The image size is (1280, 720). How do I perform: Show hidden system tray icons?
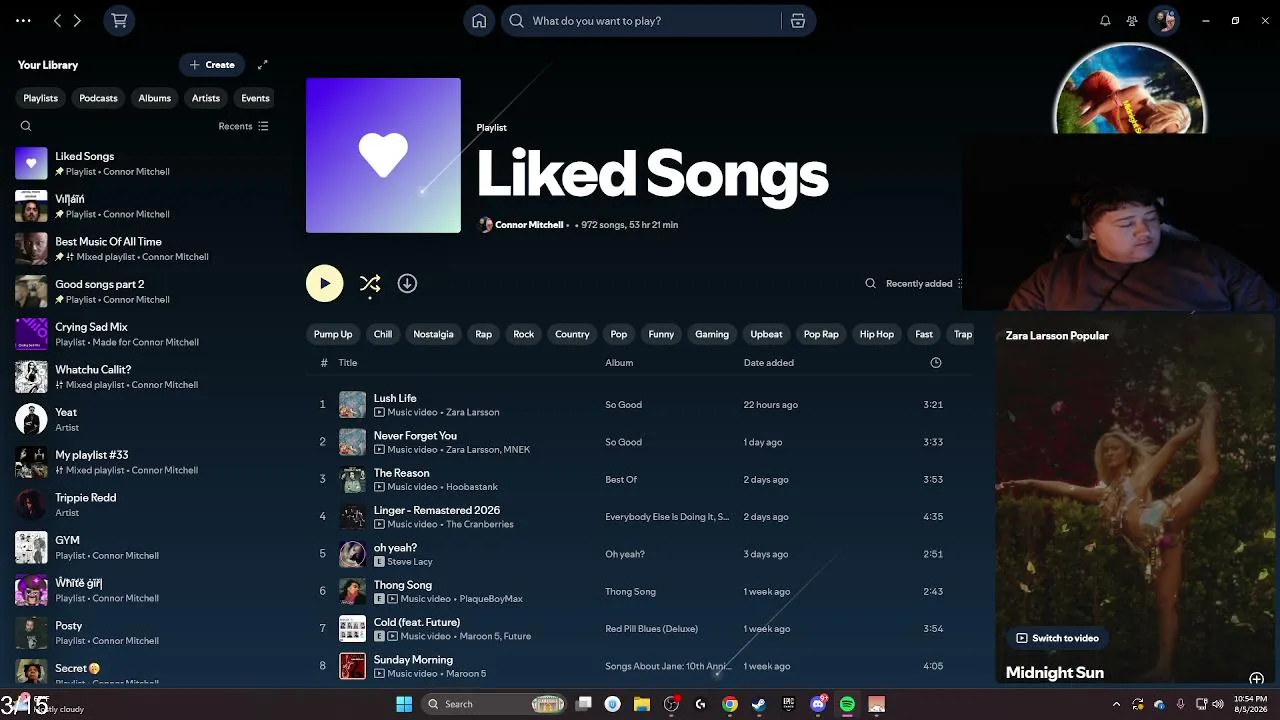click(1117, 704)
